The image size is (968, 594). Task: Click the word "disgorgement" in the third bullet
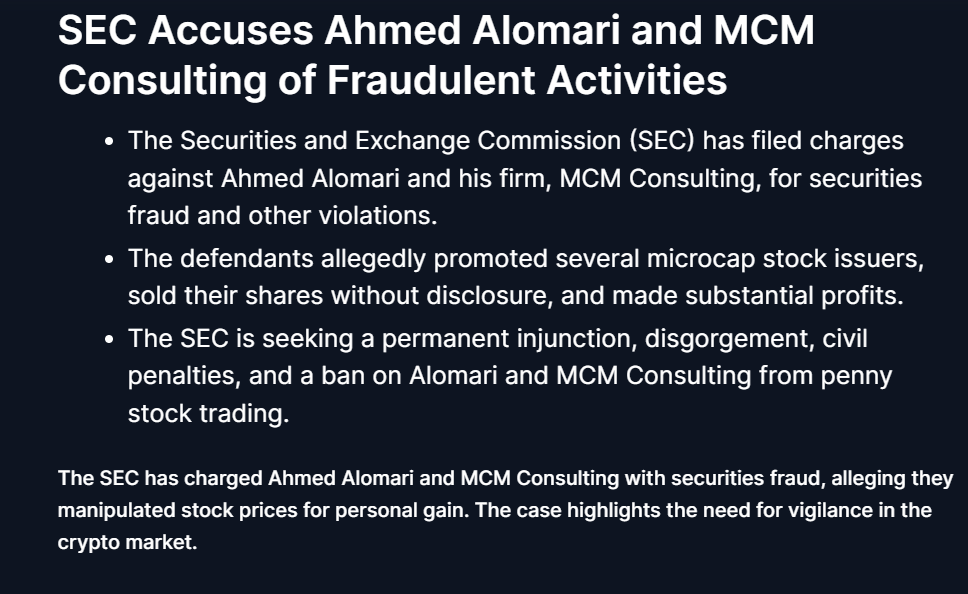coord(724,338)
